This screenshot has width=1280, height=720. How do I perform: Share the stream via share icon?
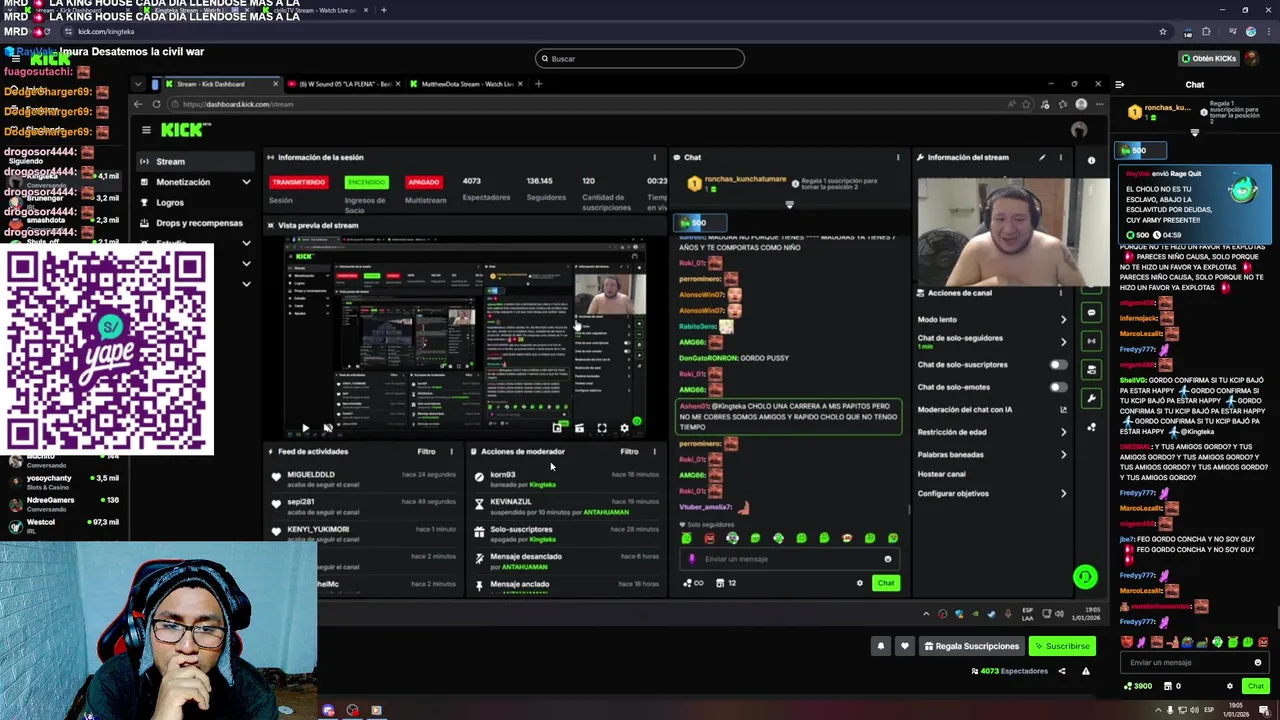click(1062, 671)
